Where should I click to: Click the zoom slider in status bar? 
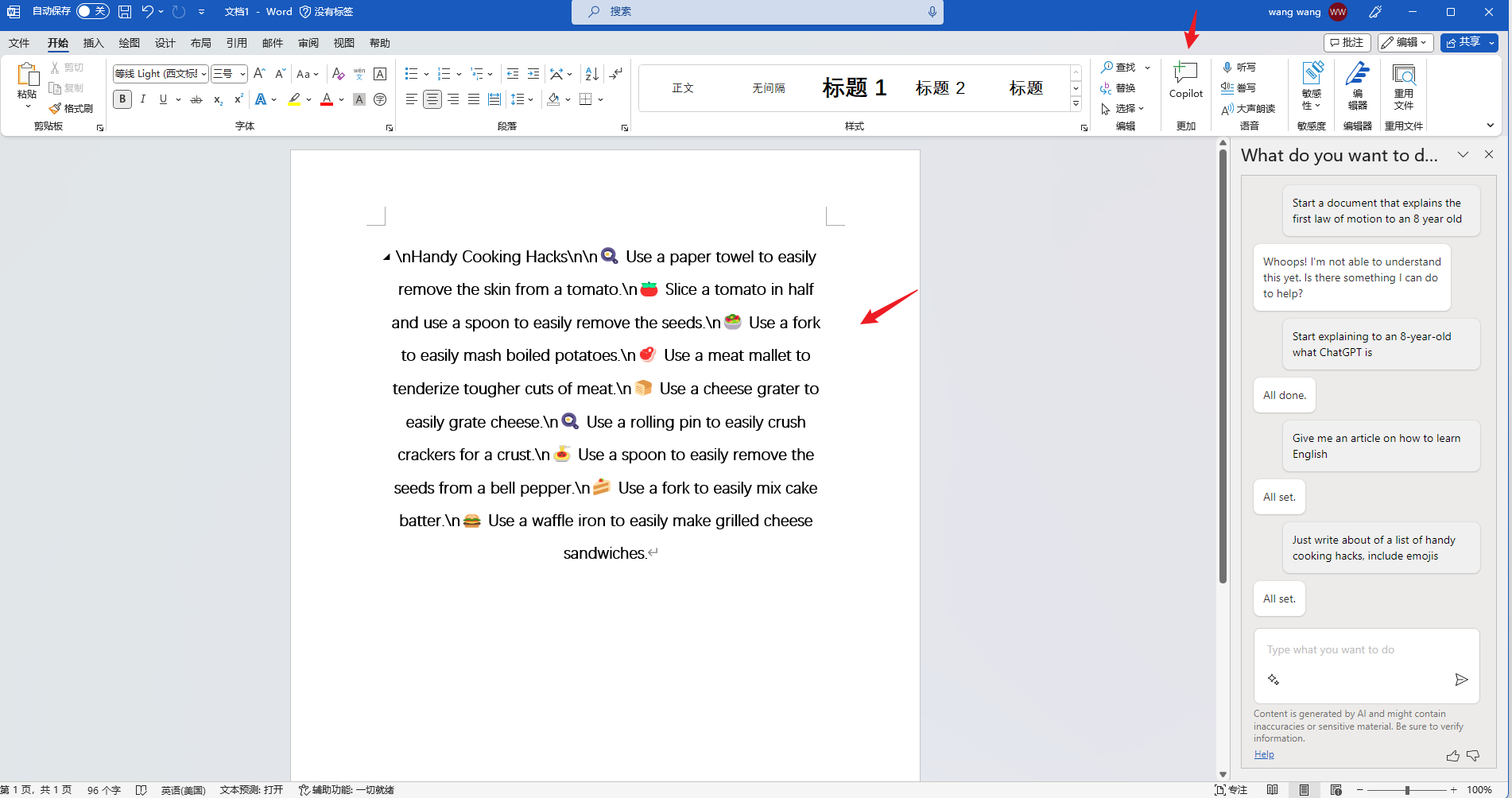[x=1406, y=790]
